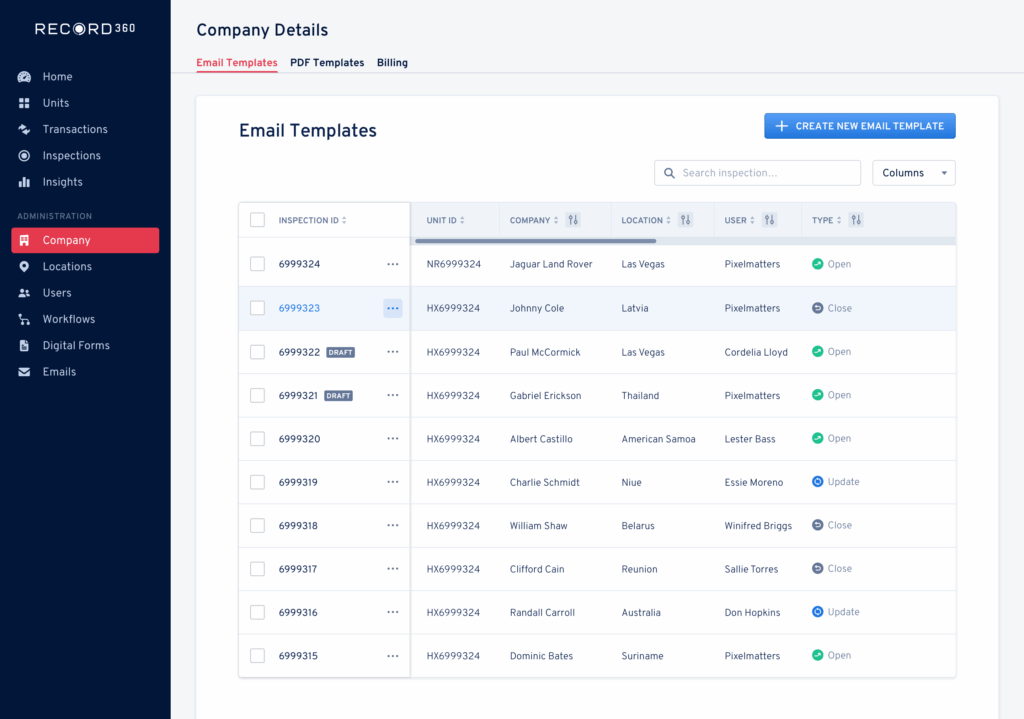This screenshot has width=1024, height=719.
Task: Check the box for inspection 6999316
Action: pos(257,613)
